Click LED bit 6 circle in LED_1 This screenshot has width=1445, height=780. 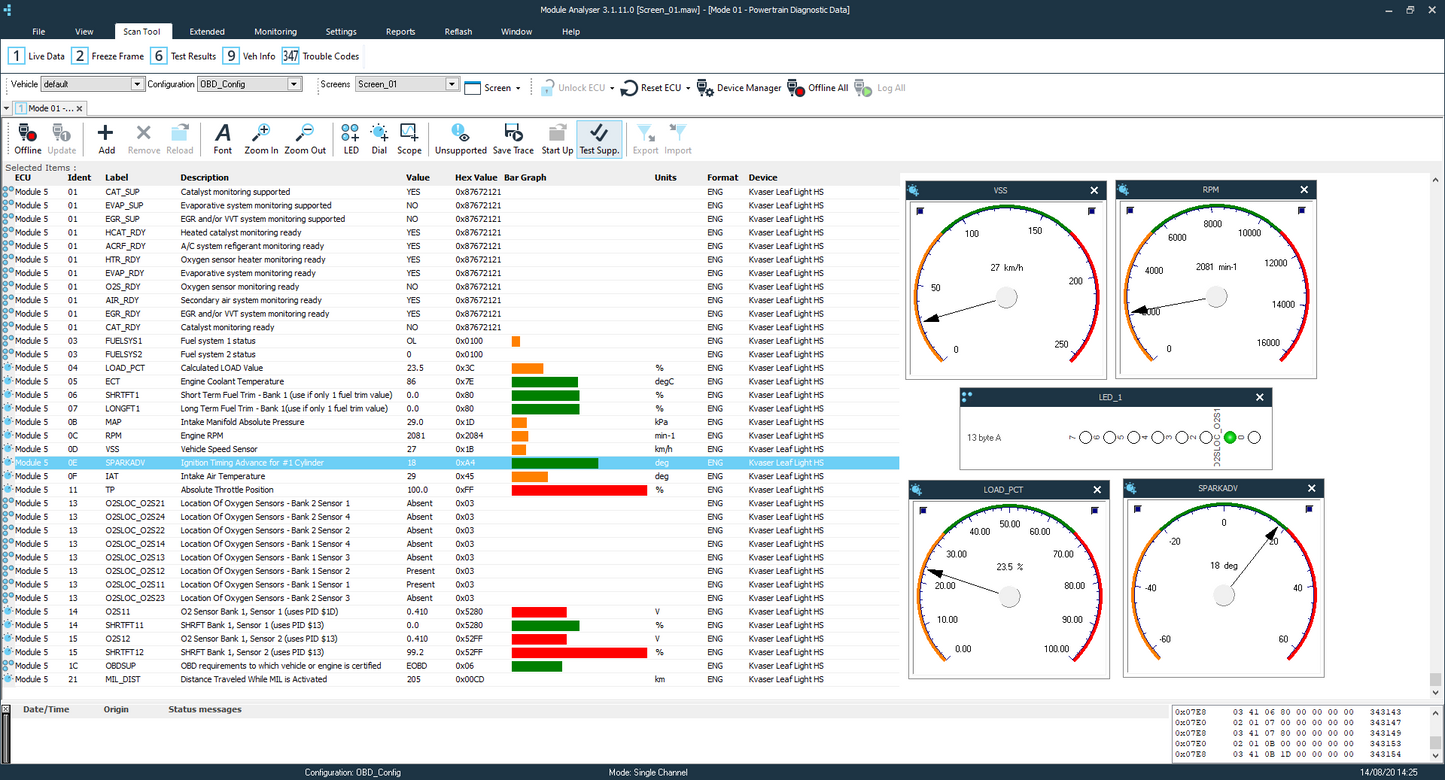[x=1110, y=437]
